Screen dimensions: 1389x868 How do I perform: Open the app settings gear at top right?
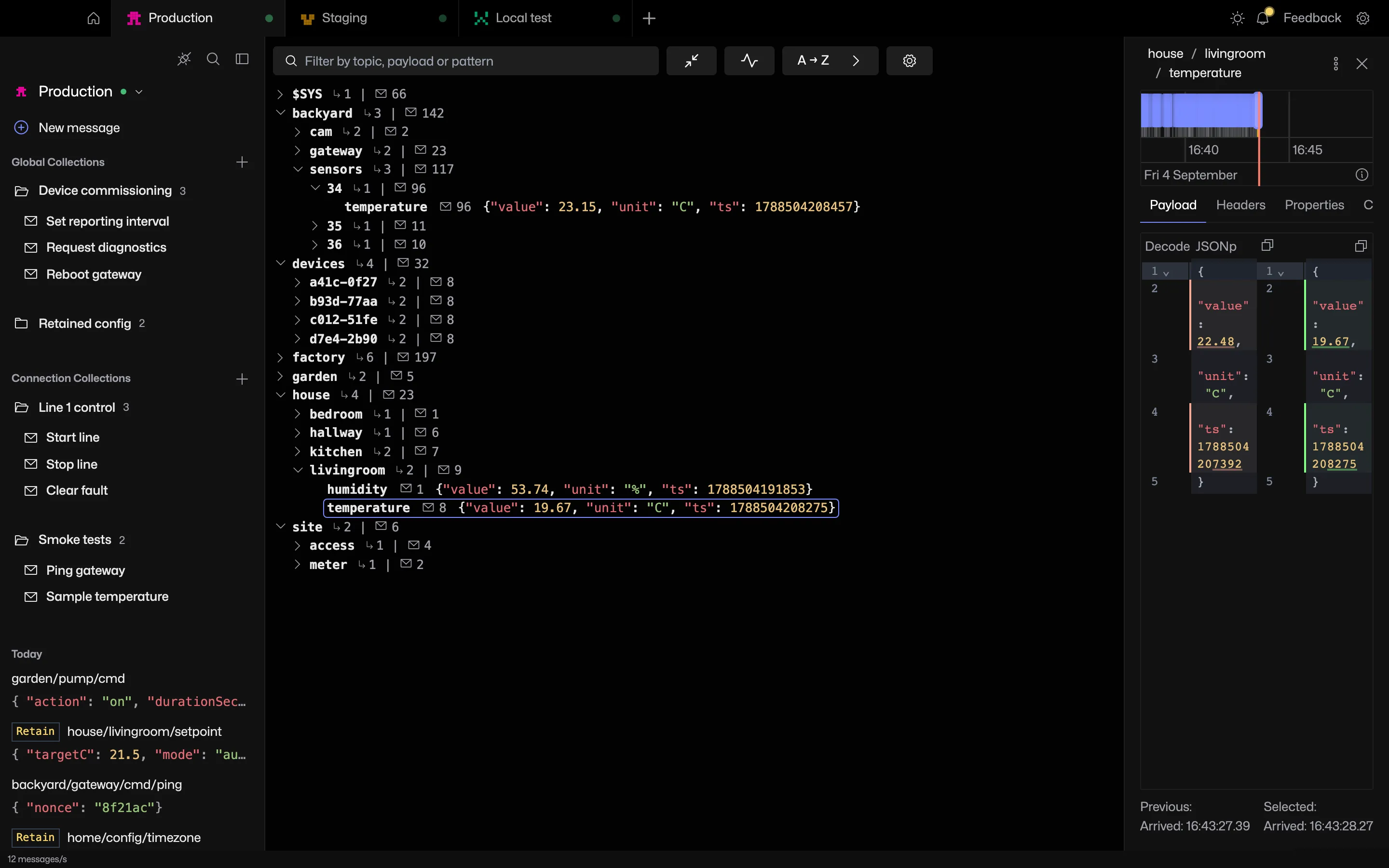point(1363,18)
